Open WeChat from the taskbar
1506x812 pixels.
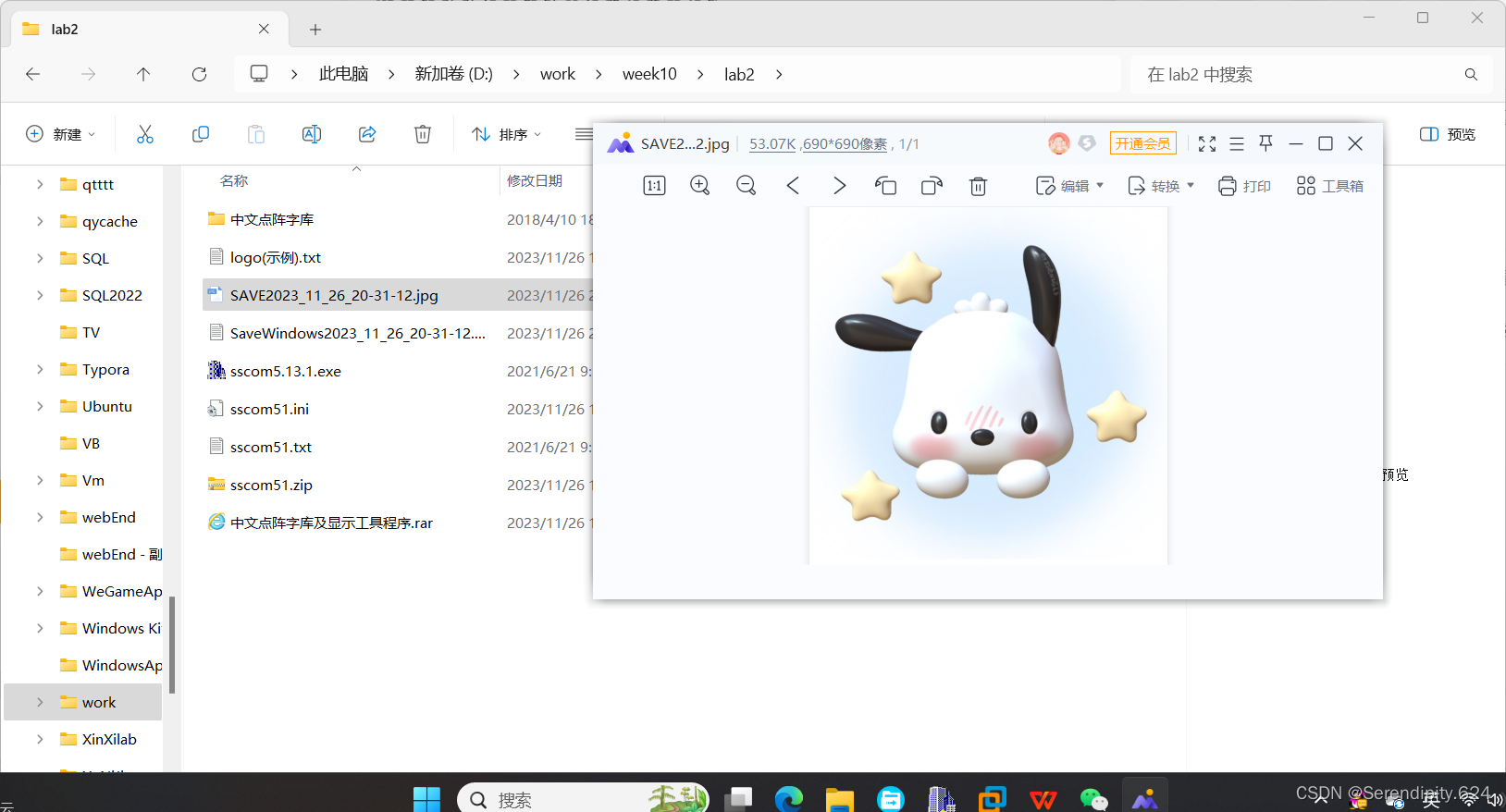point(1094,799)
